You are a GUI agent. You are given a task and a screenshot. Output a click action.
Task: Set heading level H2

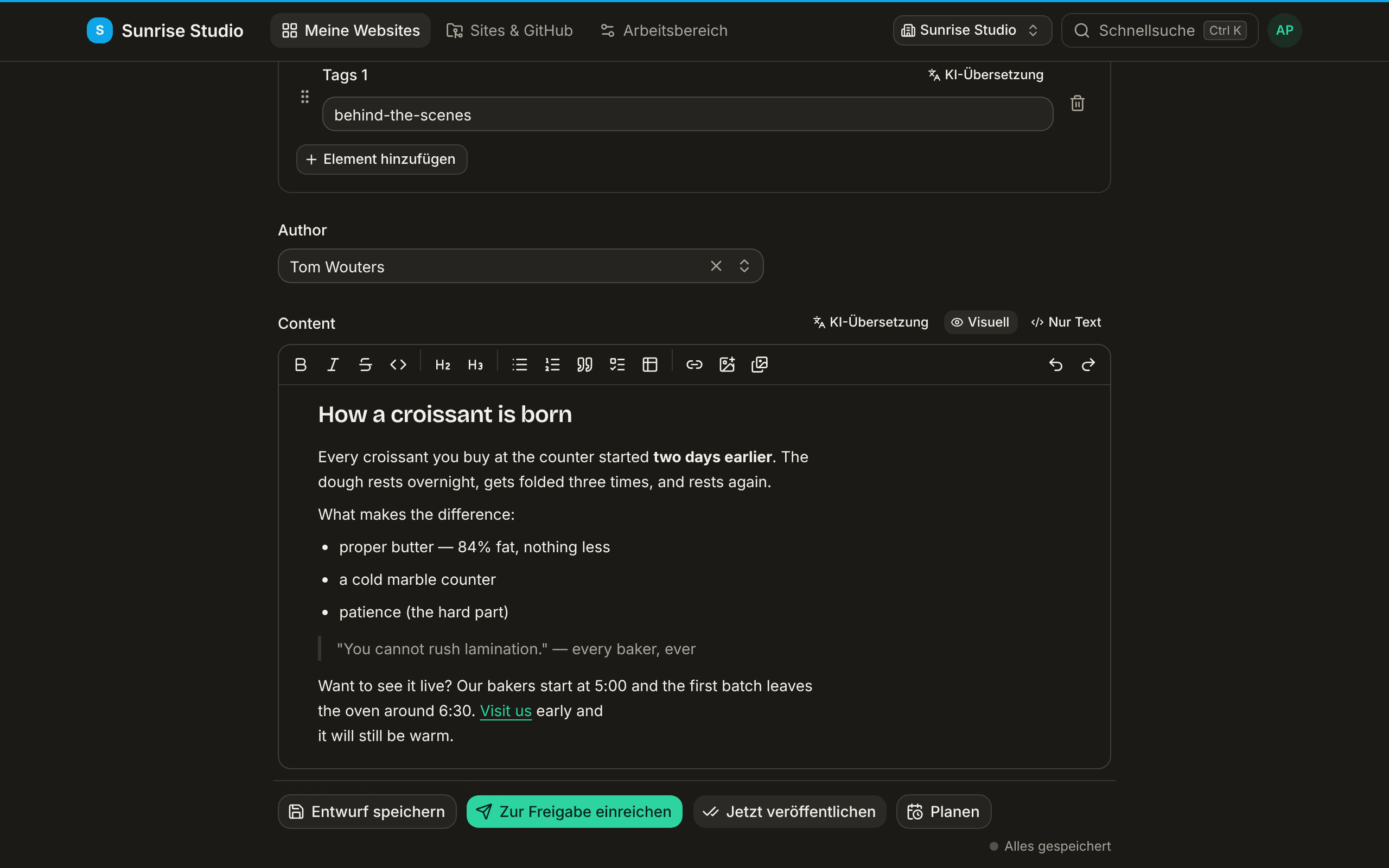tap(443, 365)
